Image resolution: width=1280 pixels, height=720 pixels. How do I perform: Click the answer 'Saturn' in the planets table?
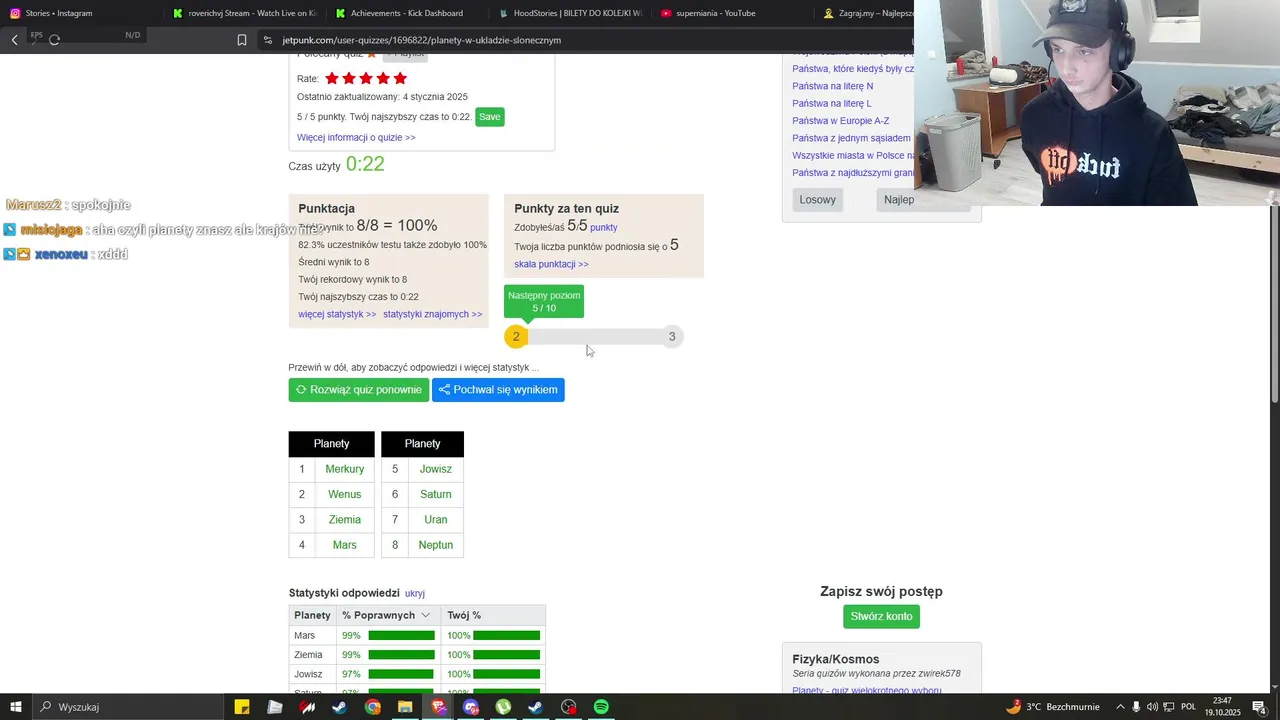[x=436, y=494]
